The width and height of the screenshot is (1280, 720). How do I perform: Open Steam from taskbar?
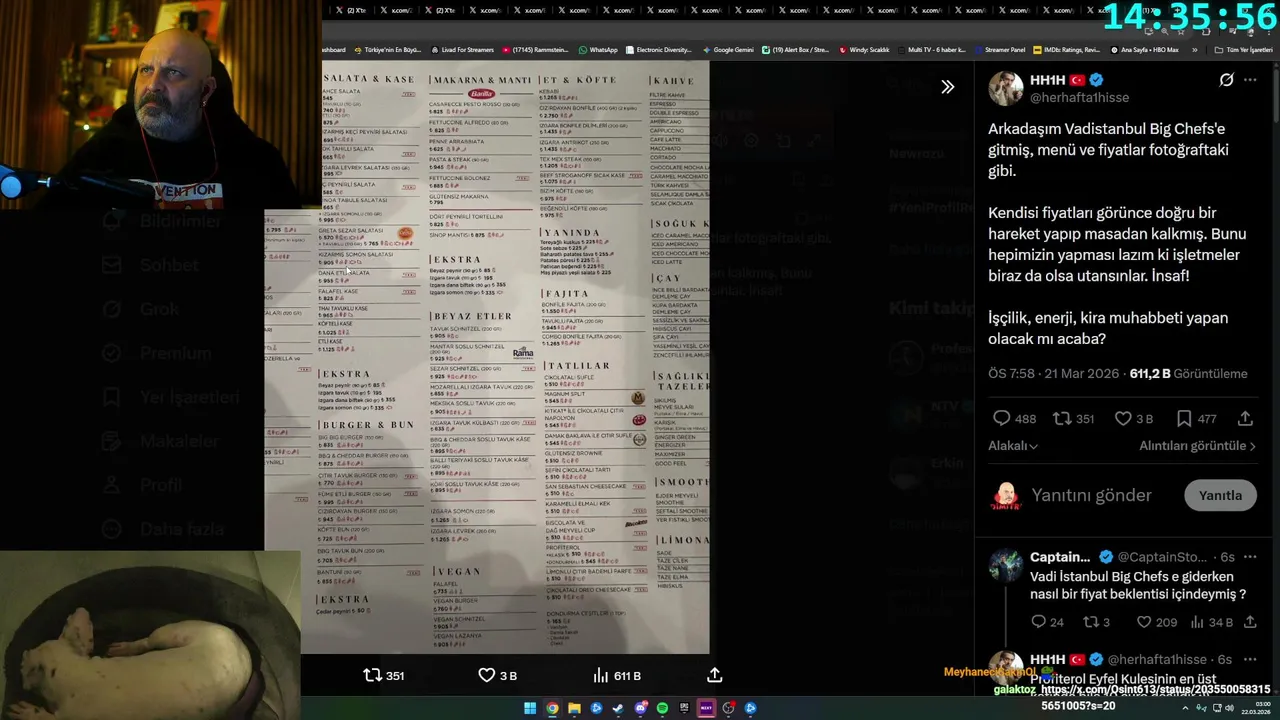[x=618, y=708]
